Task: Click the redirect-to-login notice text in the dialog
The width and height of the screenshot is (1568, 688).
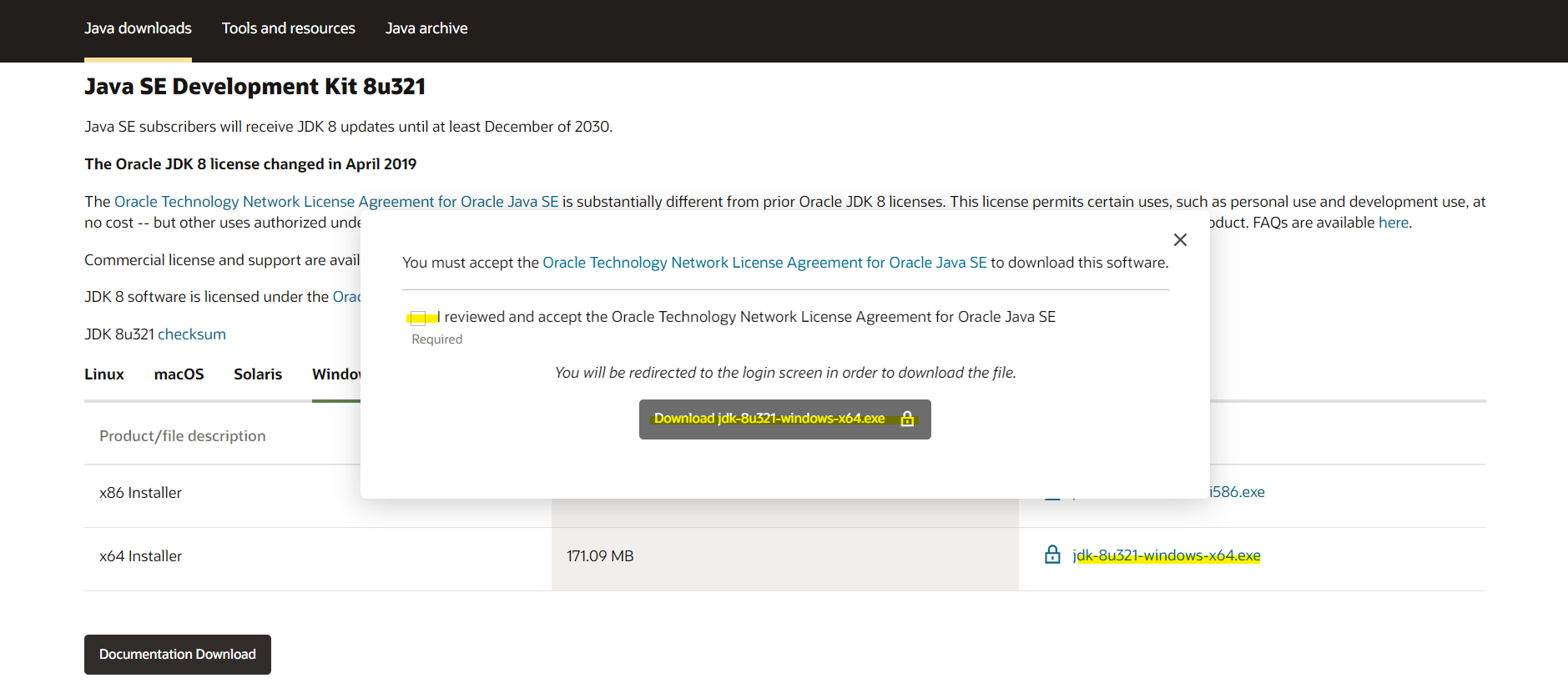Action: pyautogui.click(x=785, y=373)
